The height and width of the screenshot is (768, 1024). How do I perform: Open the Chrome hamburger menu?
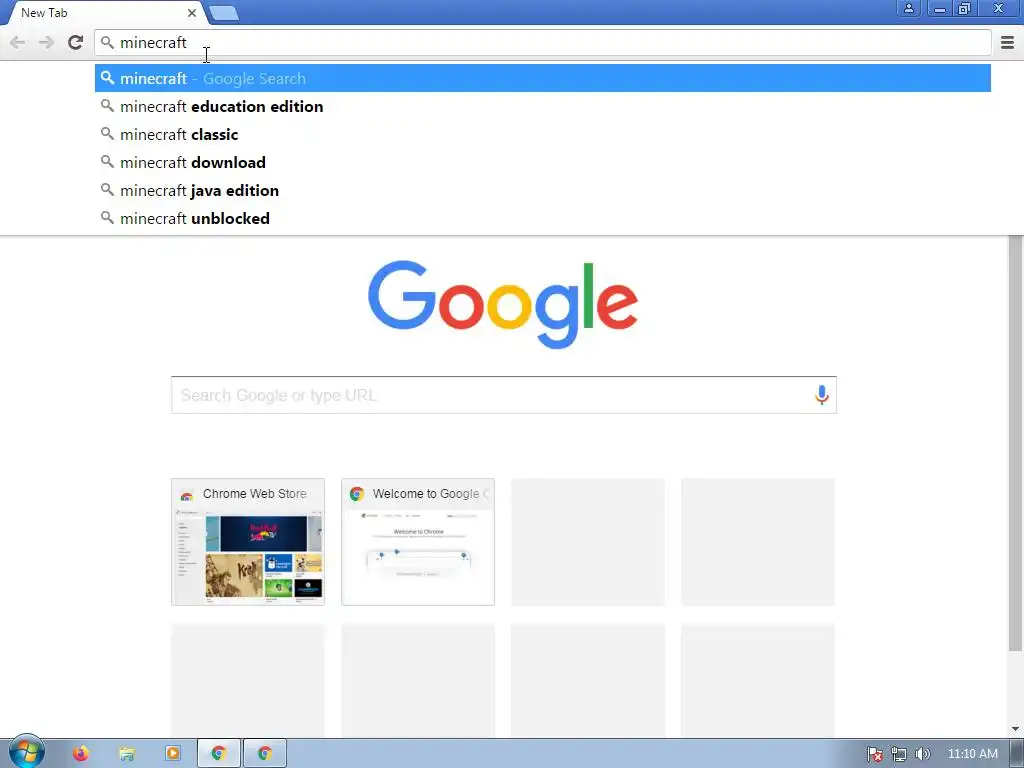[1007, 43]
